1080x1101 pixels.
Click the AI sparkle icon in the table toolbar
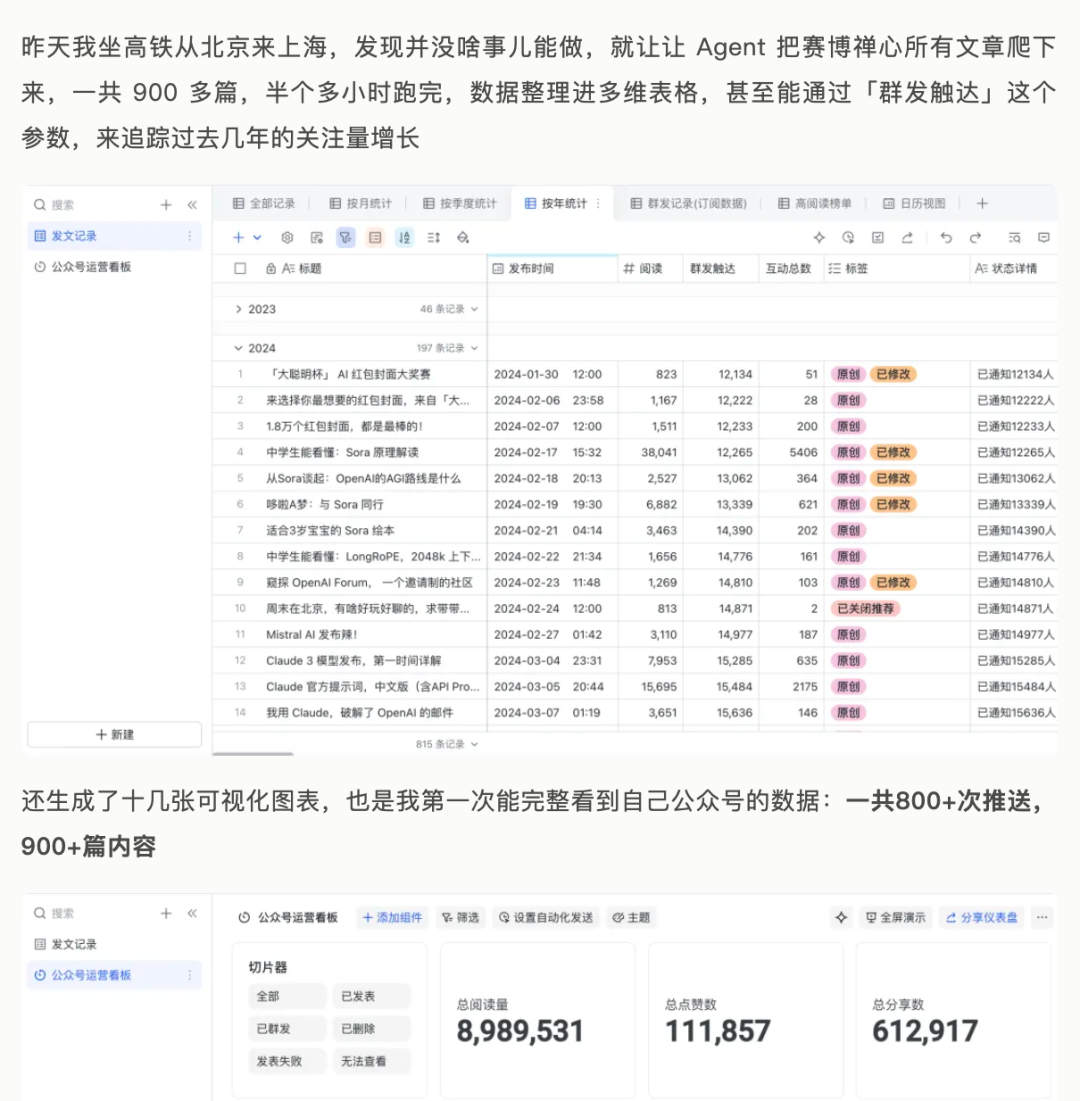(x=819, y=238)
